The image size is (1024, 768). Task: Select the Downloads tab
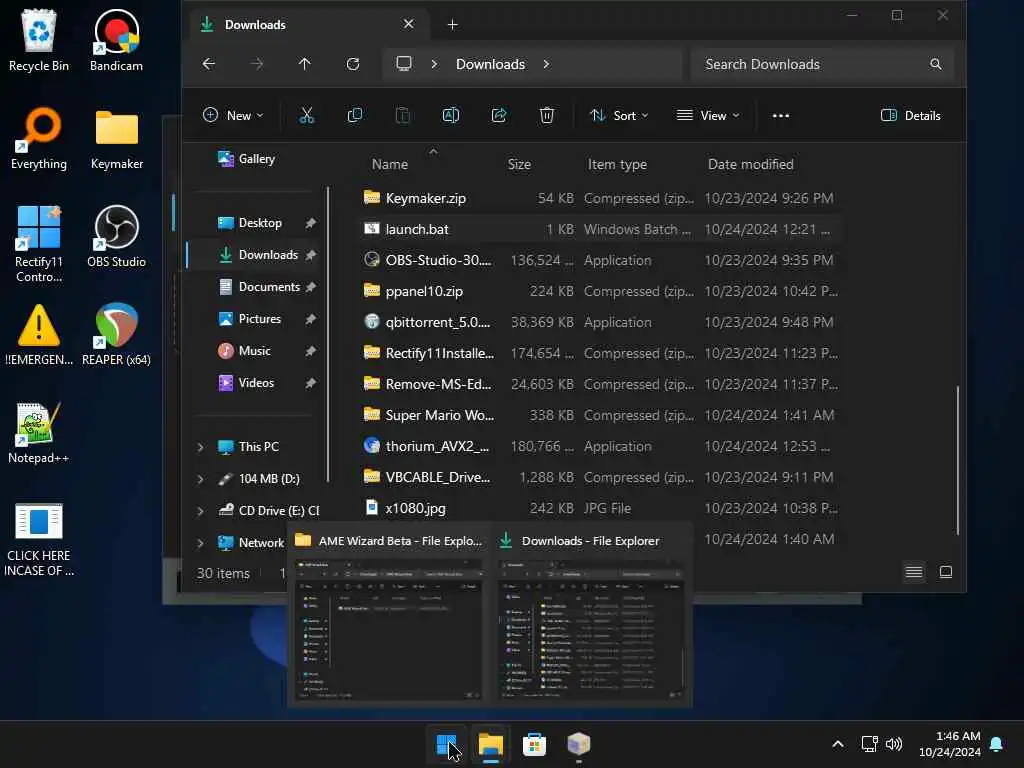coord(307,25)
